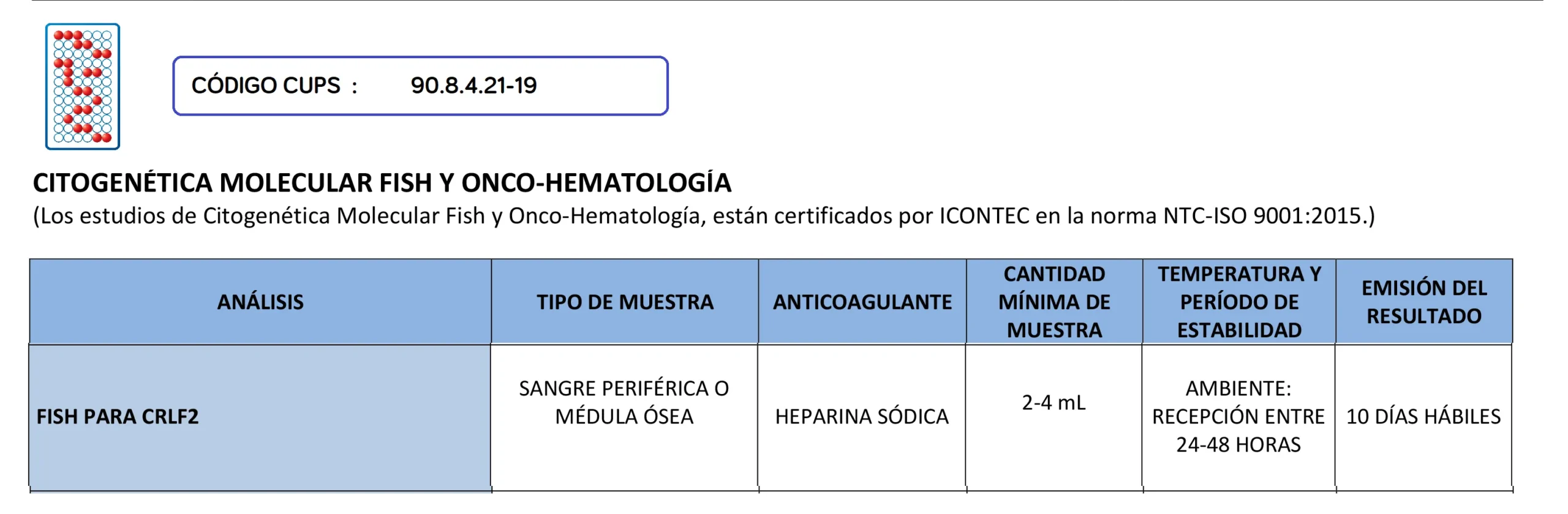Image resolution: width=1568 pixels, height=514 pixels.
Task: Select the "ANÁLISIS" column header
Action: 260,302
